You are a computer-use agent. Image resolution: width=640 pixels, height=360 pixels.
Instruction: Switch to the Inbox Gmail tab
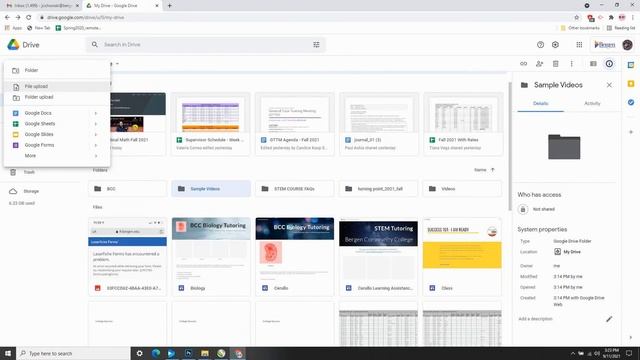click(42, 6)
